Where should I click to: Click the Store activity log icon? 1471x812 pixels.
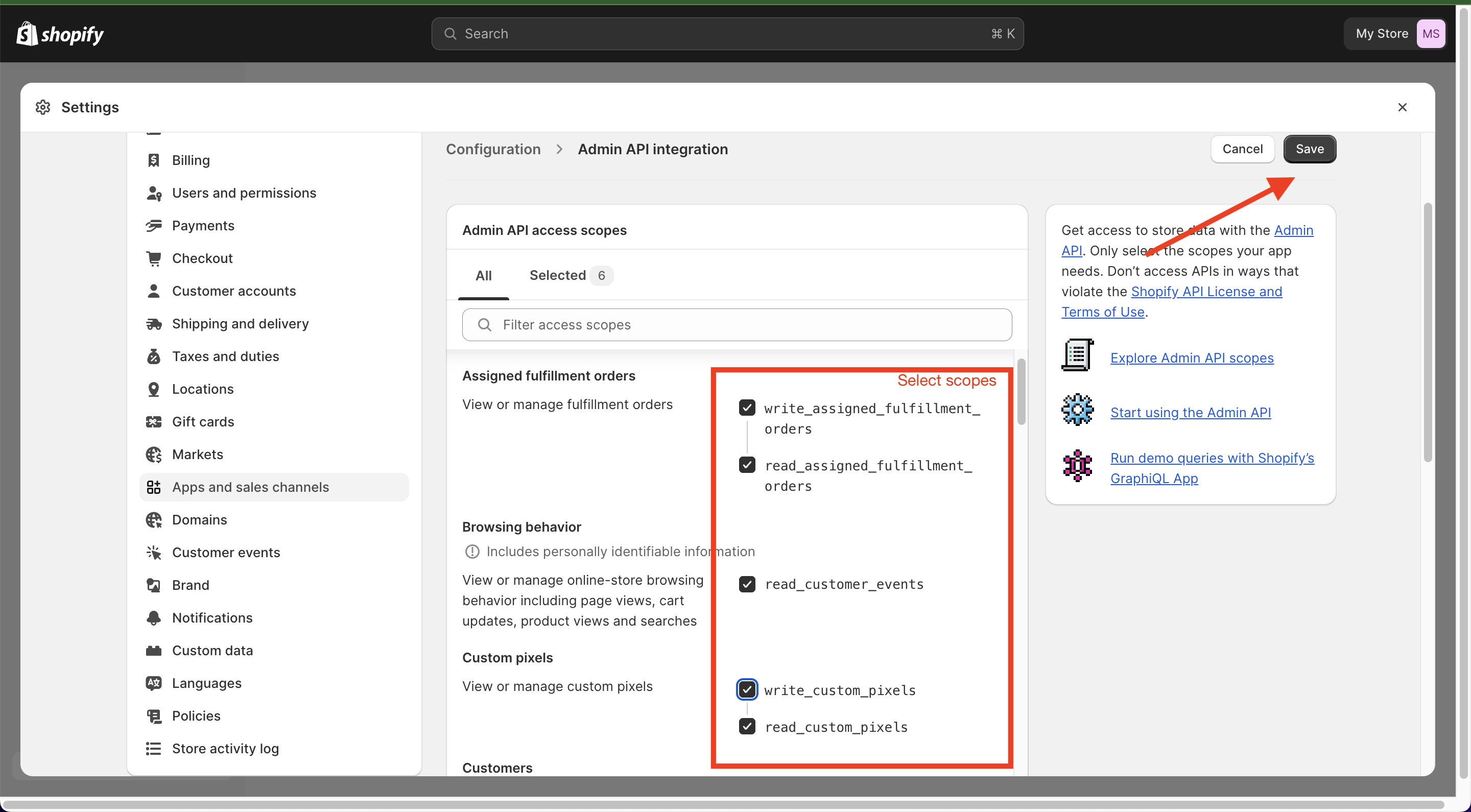154,749
